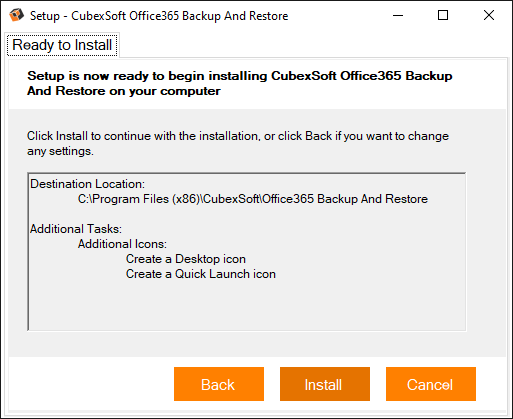
Task: Click the Additional Tasks line in summary
Action: [76, 229]
